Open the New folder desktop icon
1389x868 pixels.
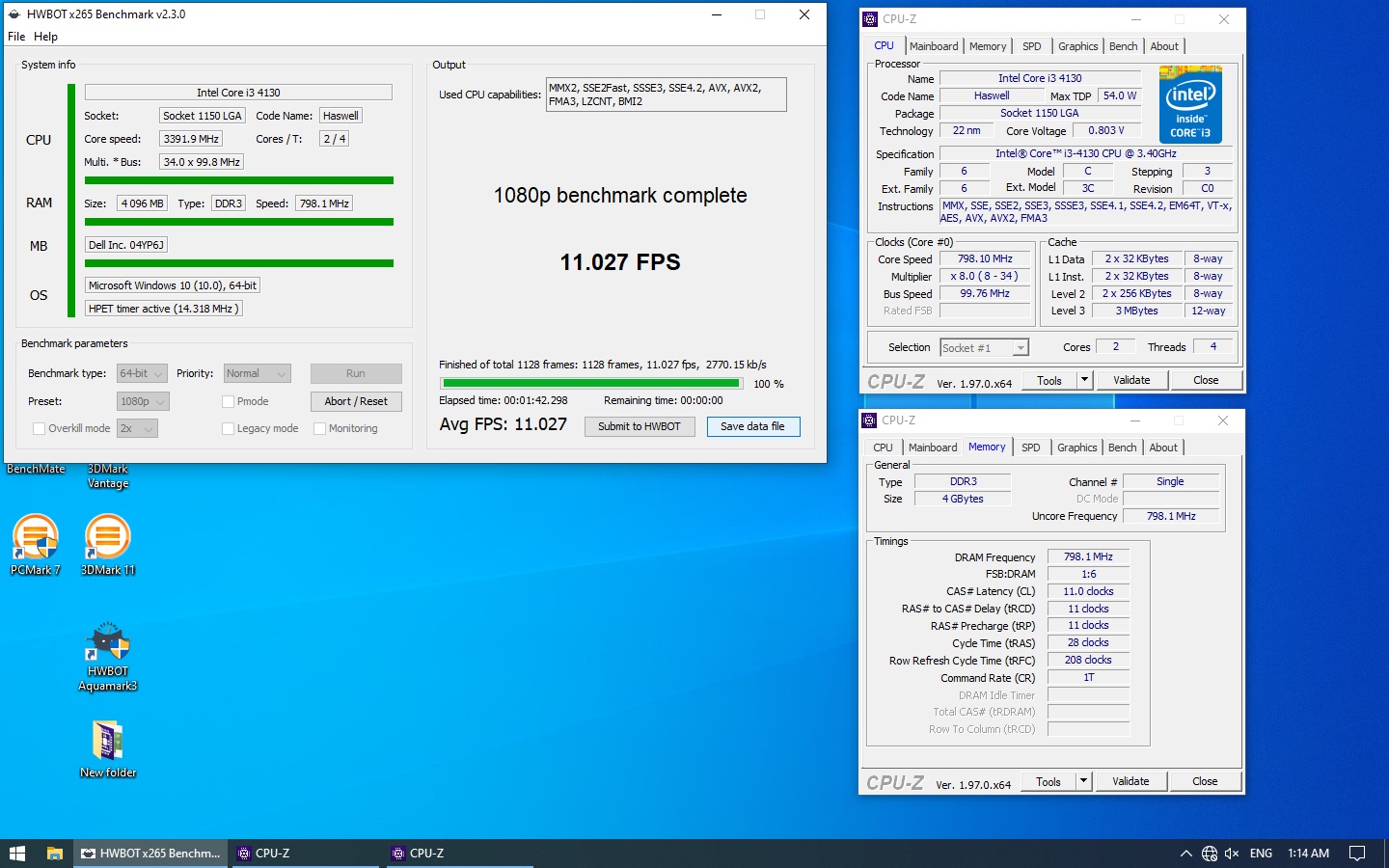(108, 749)
